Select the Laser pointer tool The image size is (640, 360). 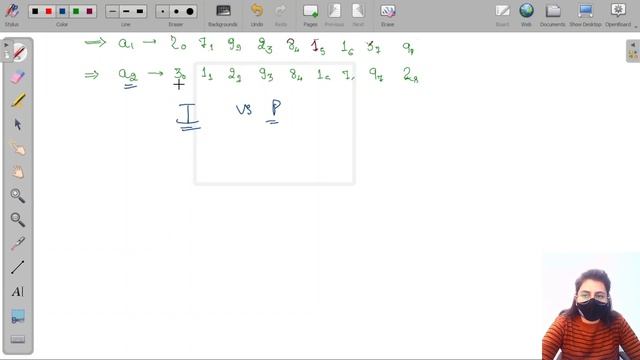18,243
